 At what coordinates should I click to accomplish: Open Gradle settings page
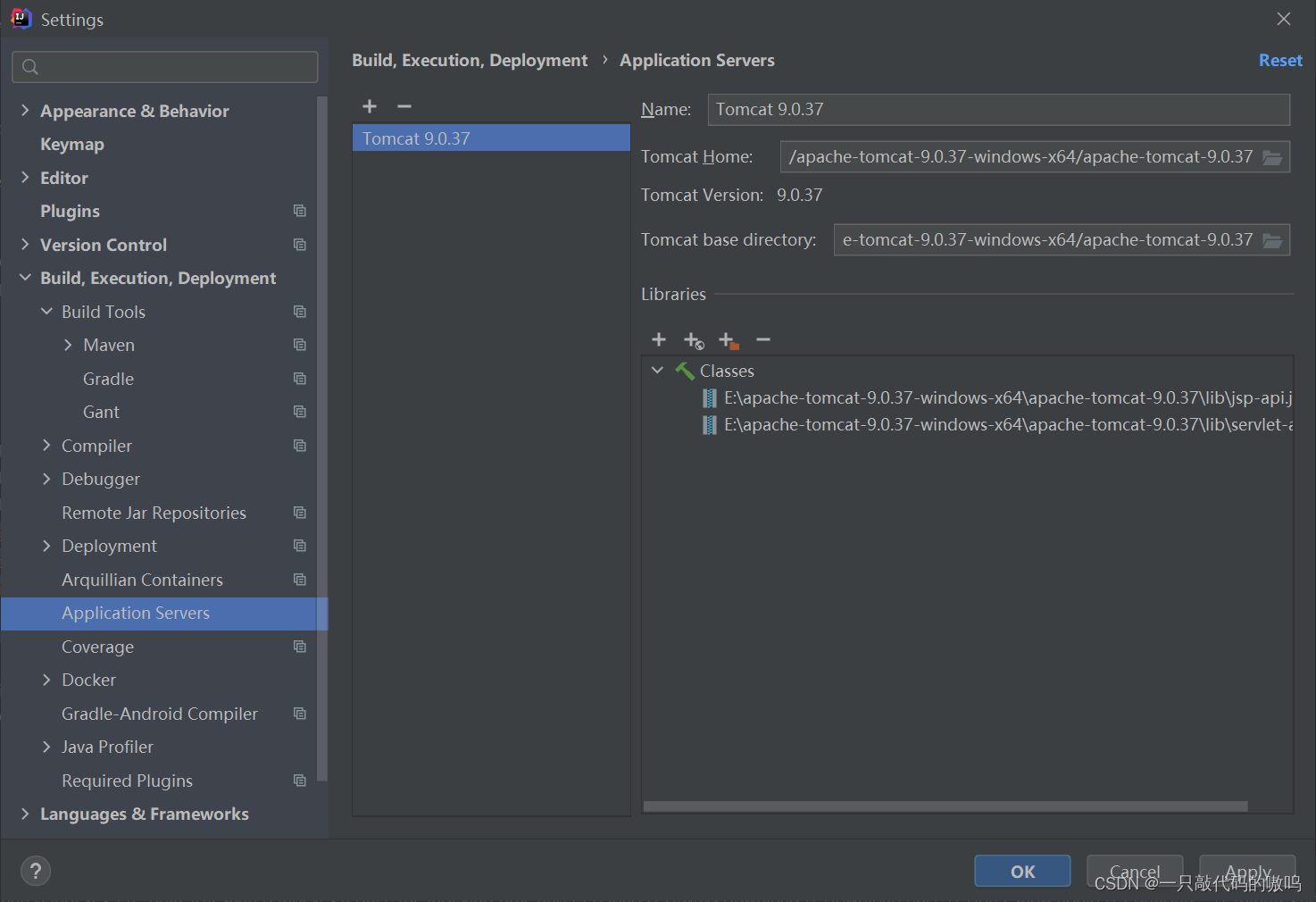(x=108, y=379)
